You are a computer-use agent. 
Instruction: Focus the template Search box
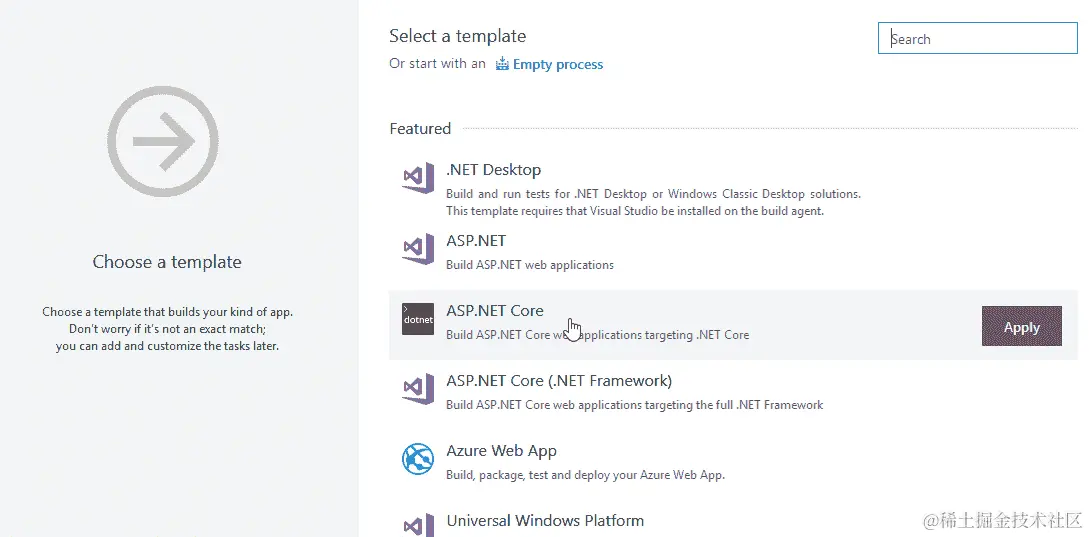coord(978,39)
